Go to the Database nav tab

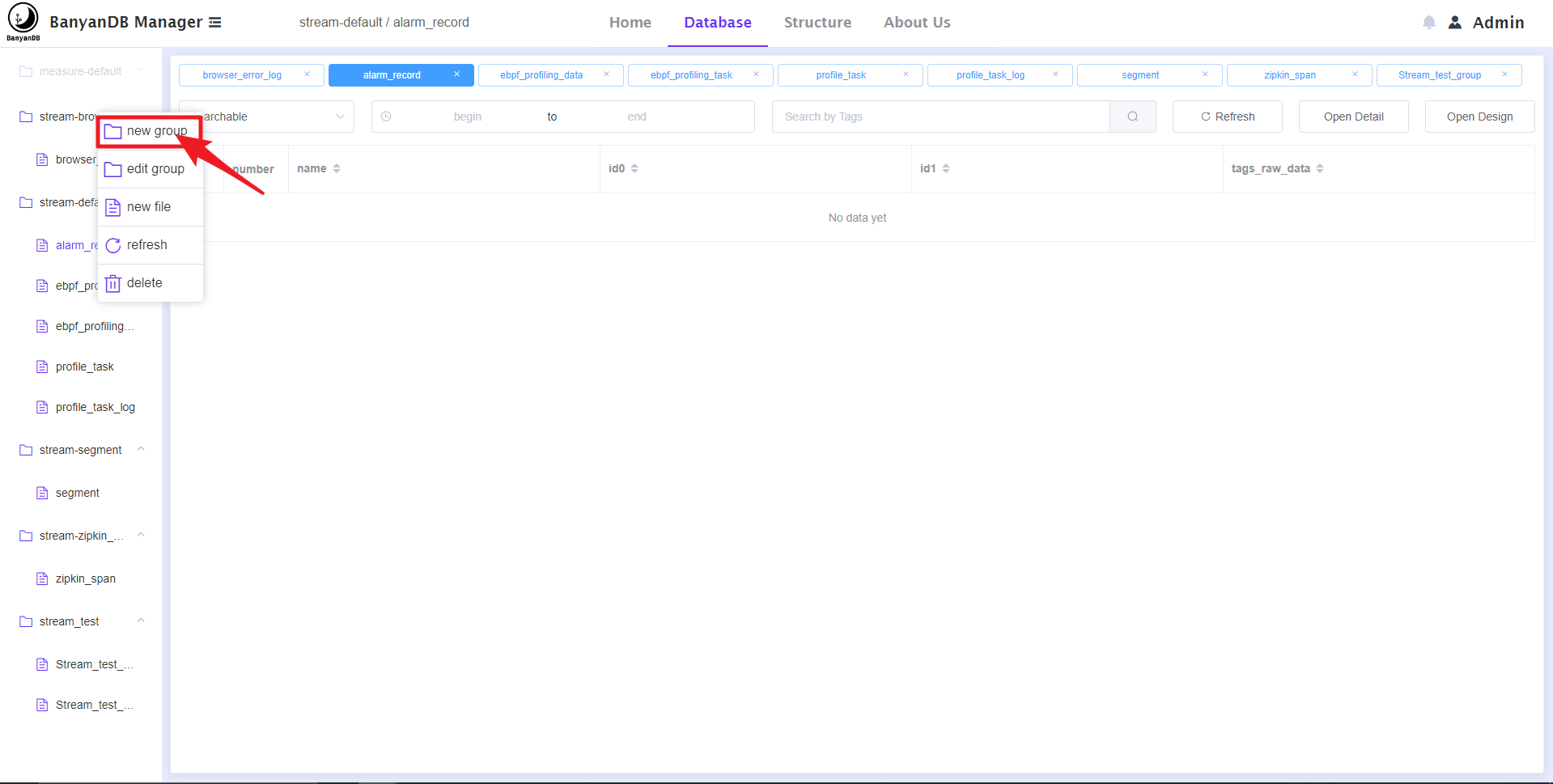(718, 23)
